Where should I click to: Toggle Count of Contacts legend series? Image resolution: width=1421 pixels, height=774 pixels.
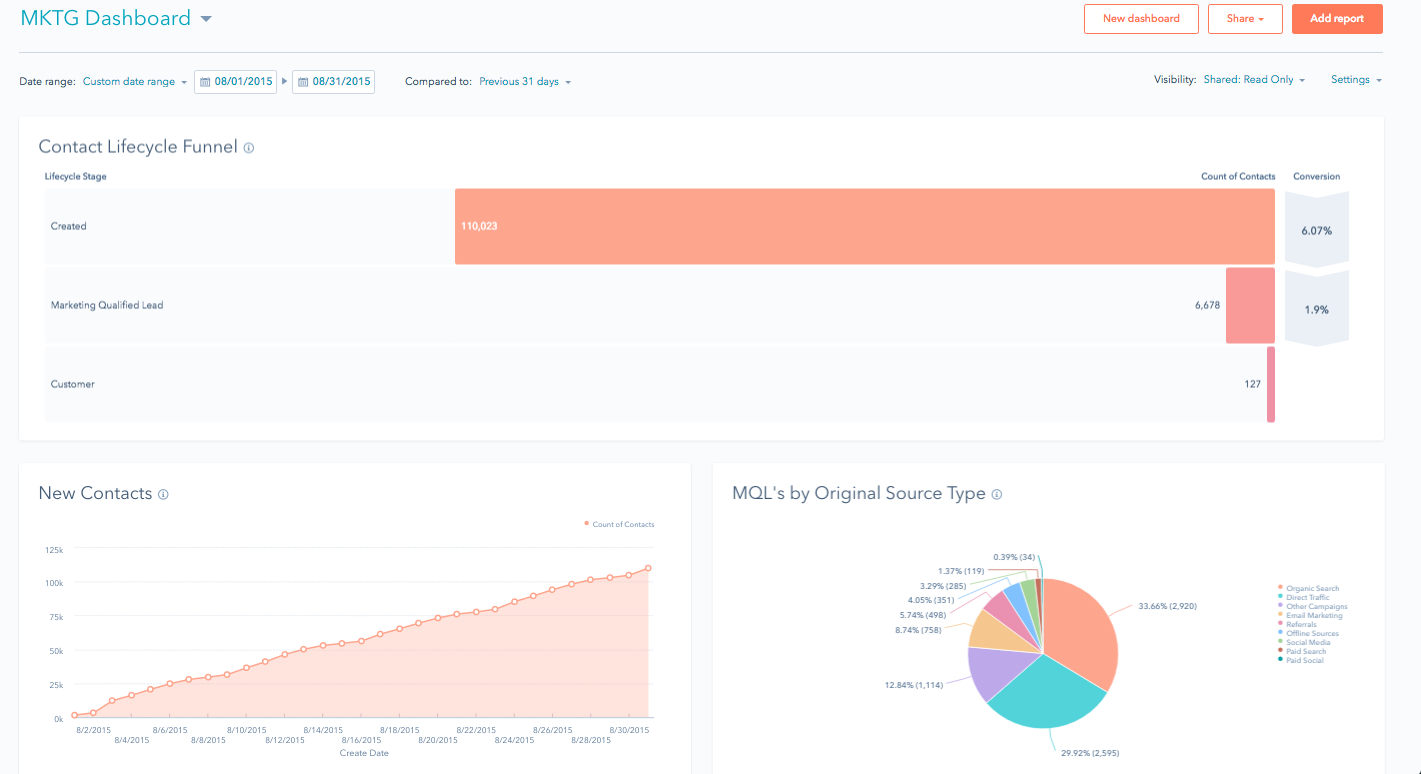[619, 524]
